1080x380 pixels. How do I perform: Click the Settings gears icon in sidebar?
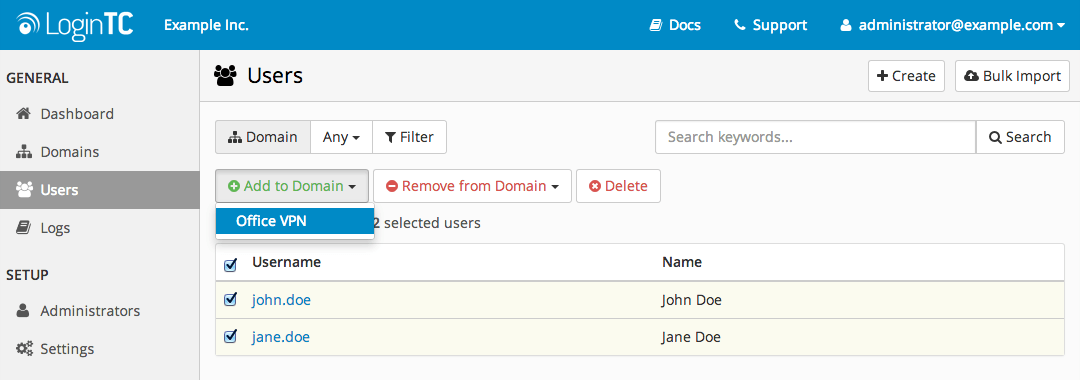pyautogui.click(x=24, y=348)
